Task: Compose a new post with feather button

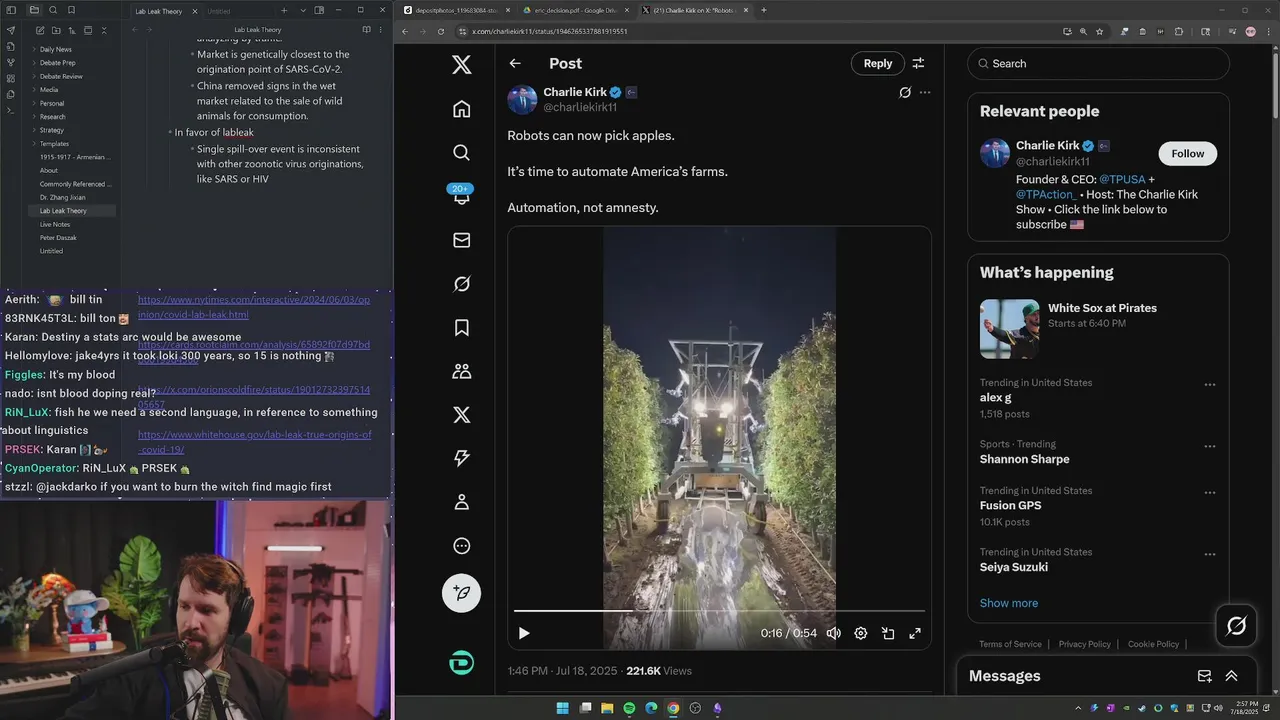Action: [461, 593]
